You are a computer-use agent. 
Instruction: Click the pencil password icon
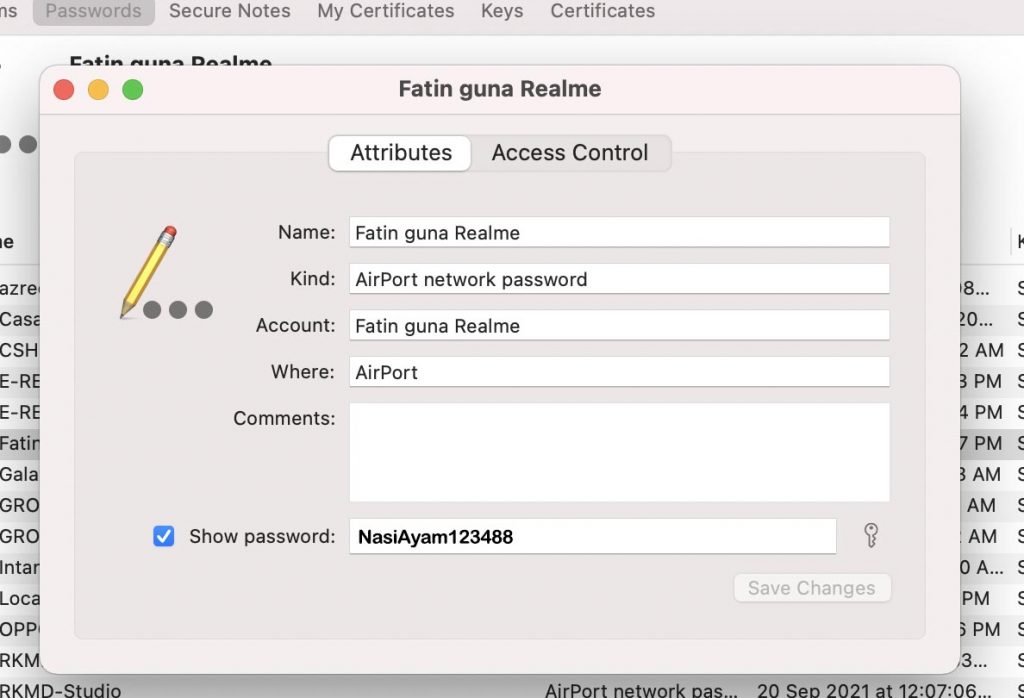[x=167, y=273]
